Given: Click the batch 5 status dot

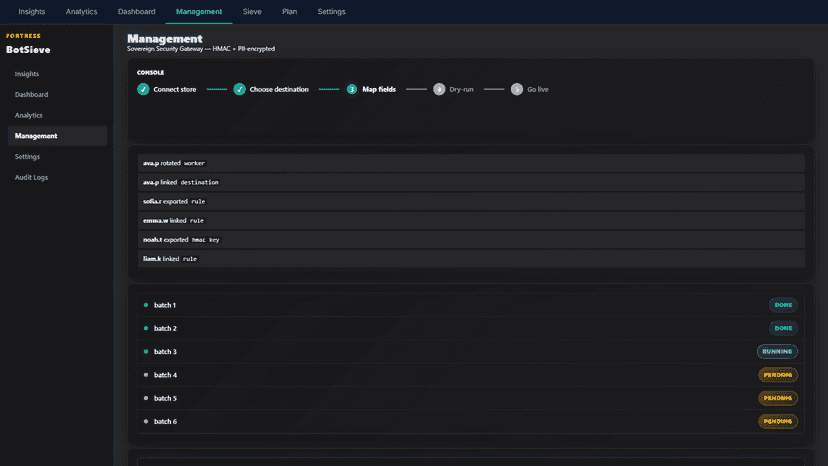Looking at the screenshot, I should point(146,398).
